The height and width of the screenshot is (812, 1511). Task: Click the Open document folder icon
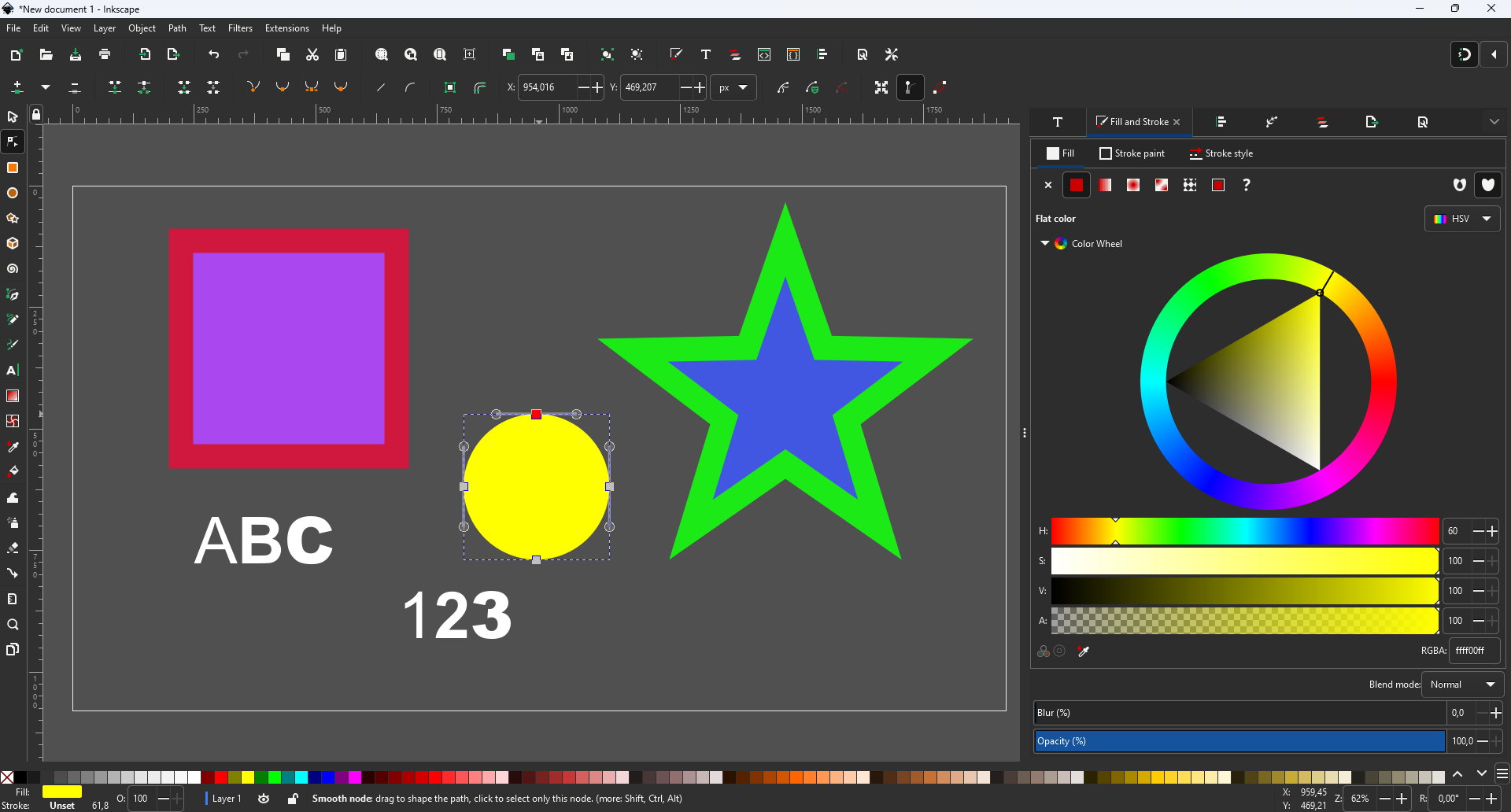[46, 54]
